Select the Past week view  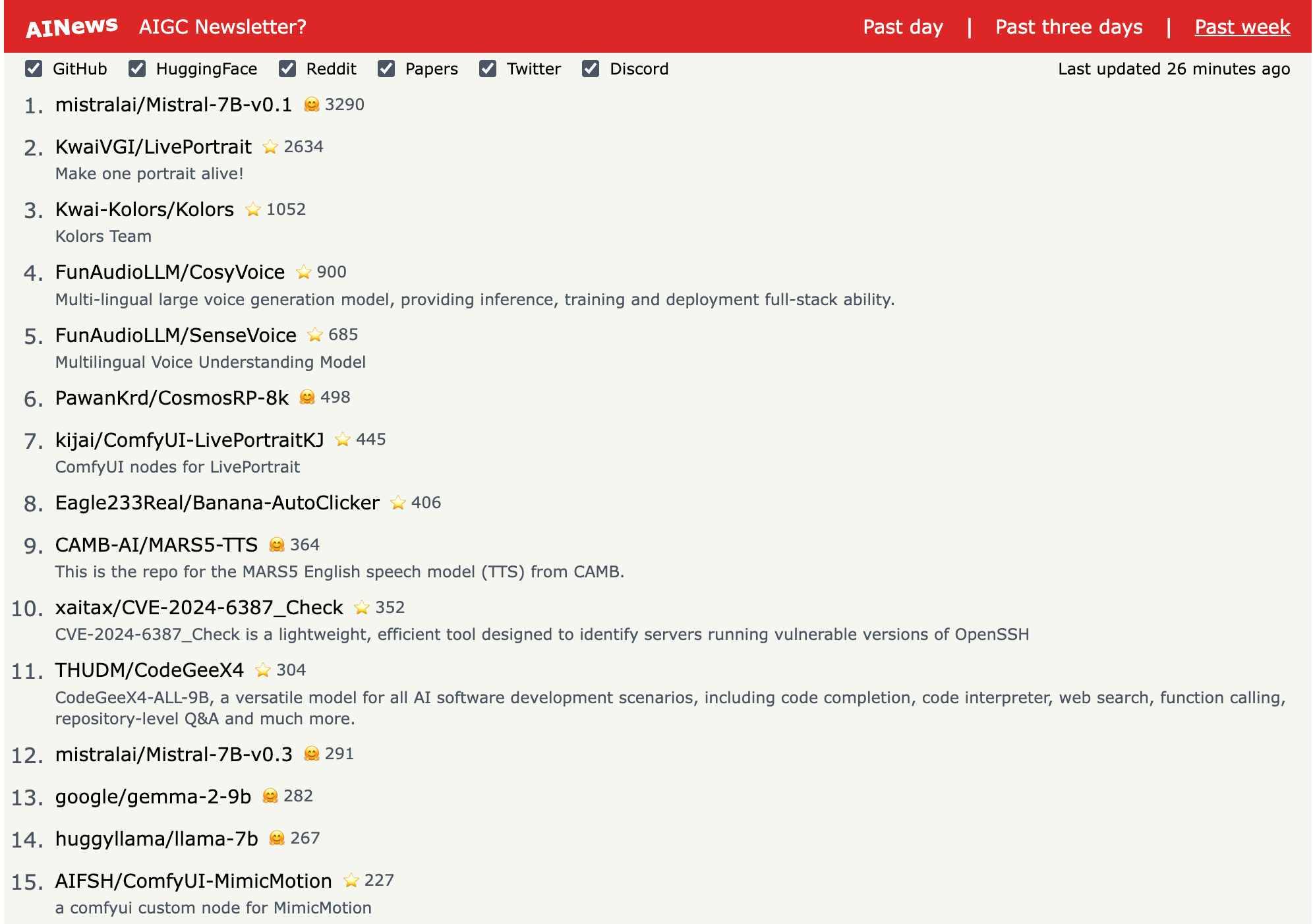(x=1242, y=27)
